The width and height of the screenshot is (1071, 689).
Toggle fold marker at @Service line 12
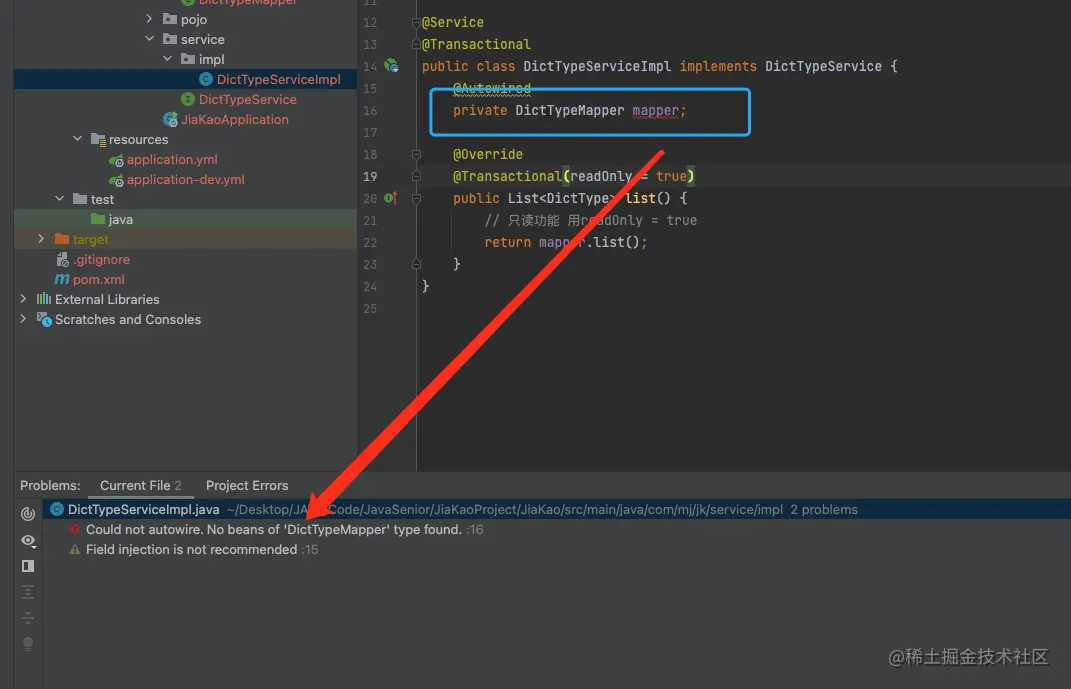tap(416, 23)
